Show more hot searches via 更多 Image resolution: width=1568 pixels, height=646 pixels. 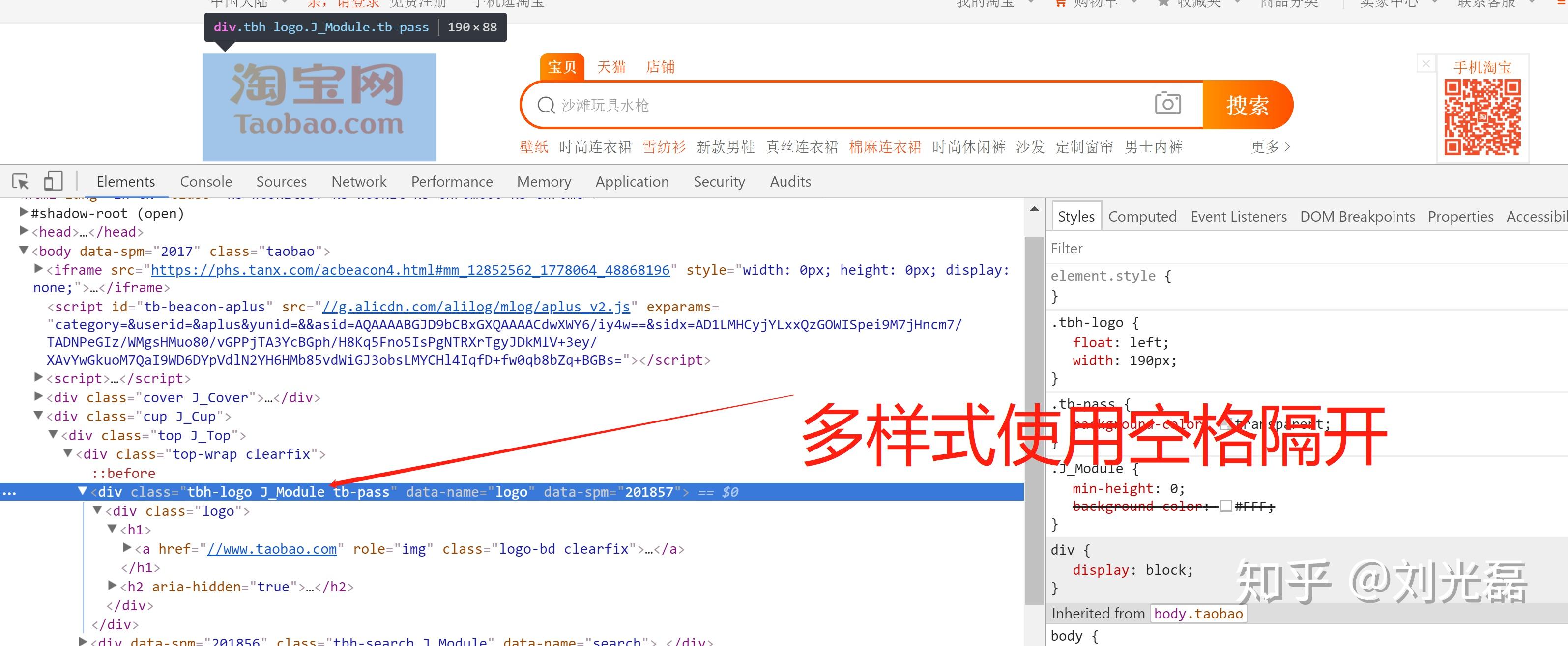pyautogui.click(x=1270, y=147)
